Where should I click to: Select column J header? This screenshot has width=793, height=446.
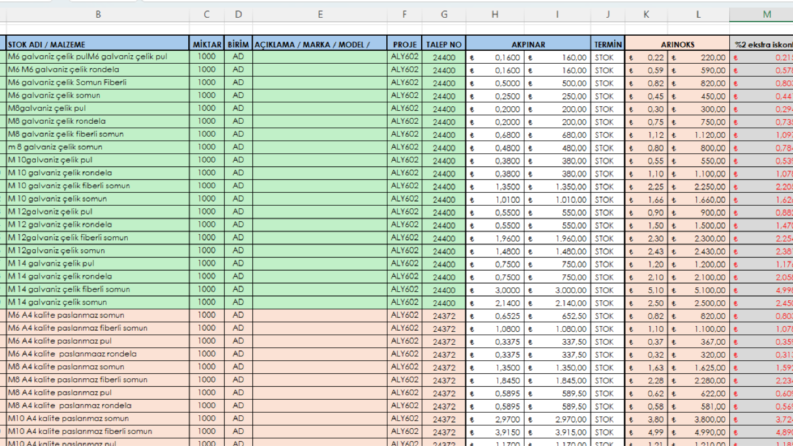(x=607, y=15)
